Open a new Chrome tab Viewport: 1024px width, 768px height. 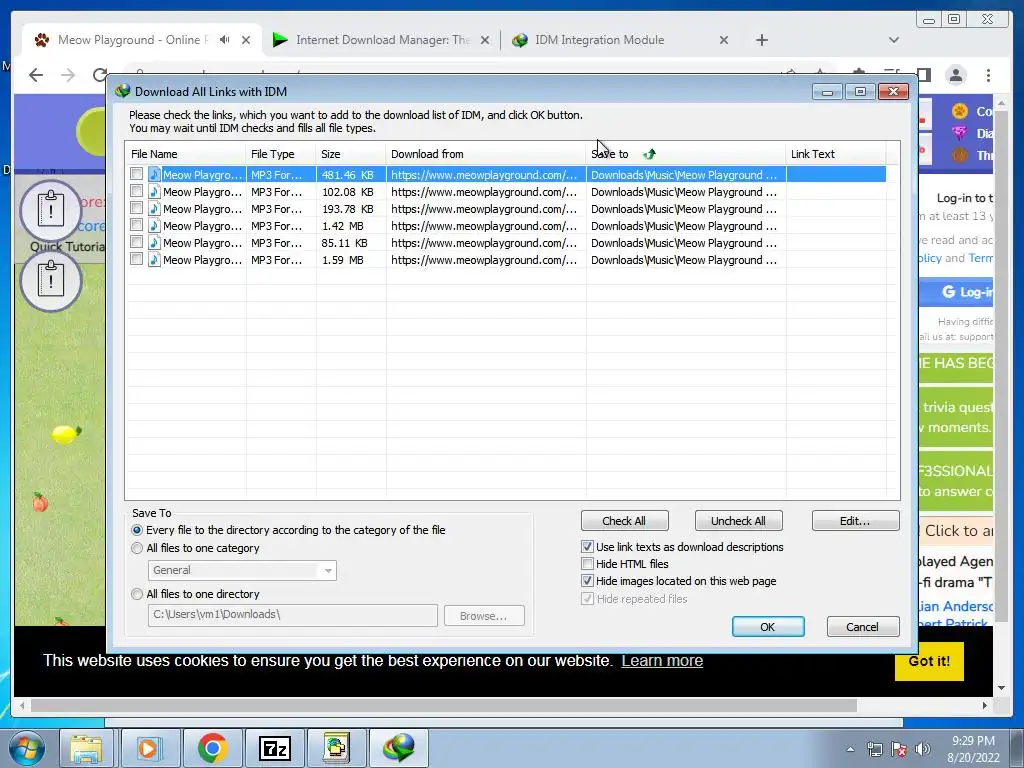pos(761,40)
